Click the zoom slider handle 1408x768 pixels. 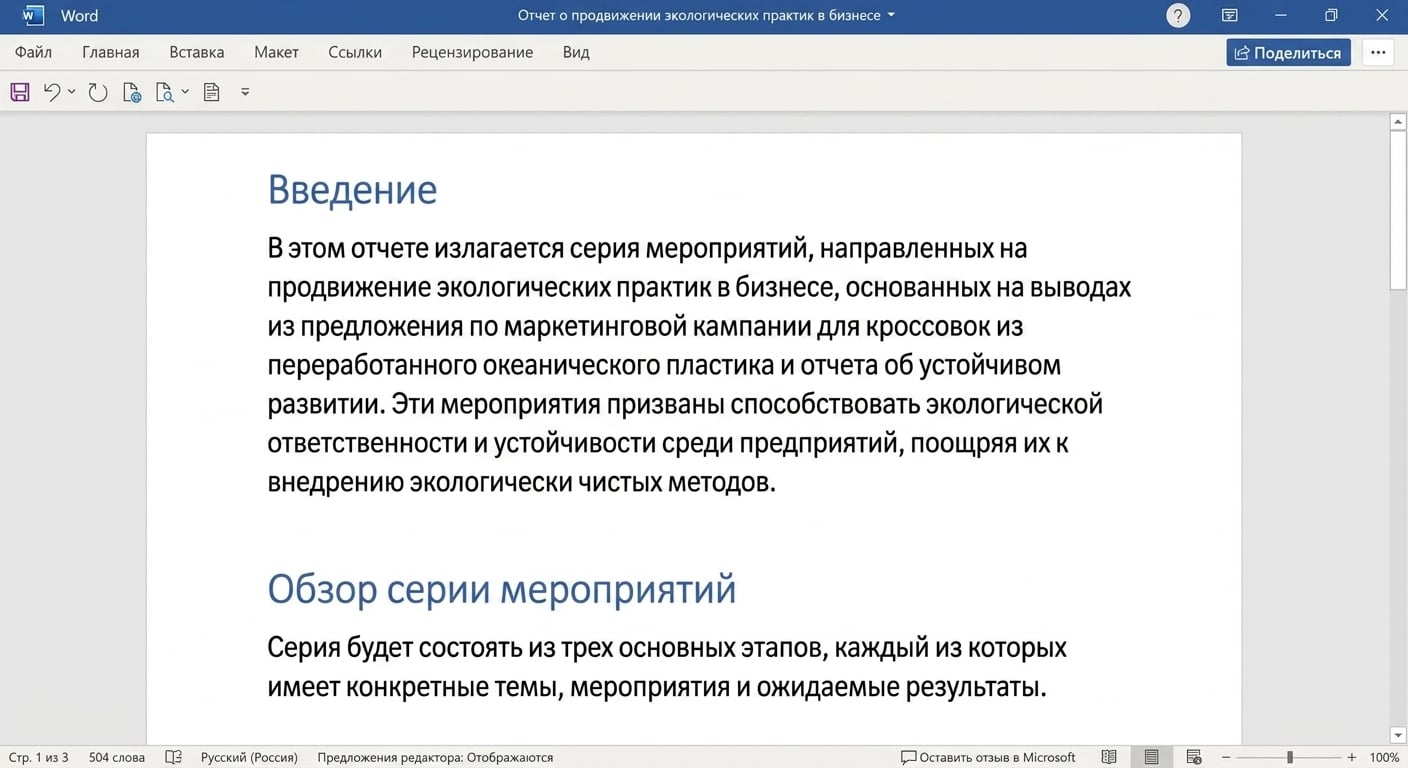(x=1290, y=757)
